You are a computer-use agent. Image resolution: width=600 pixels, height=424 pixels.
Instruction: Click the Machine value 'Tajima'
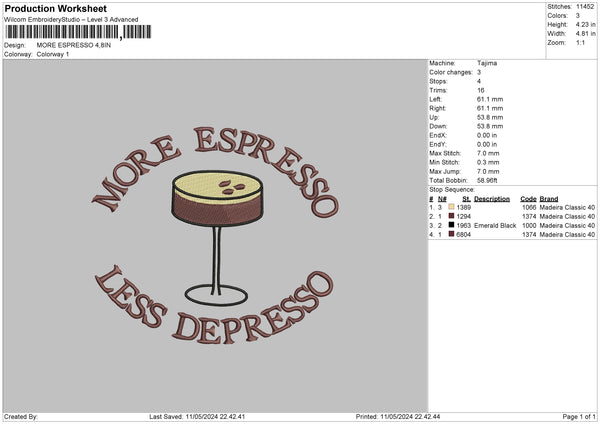pyautogui.click(x=487, y=63)
